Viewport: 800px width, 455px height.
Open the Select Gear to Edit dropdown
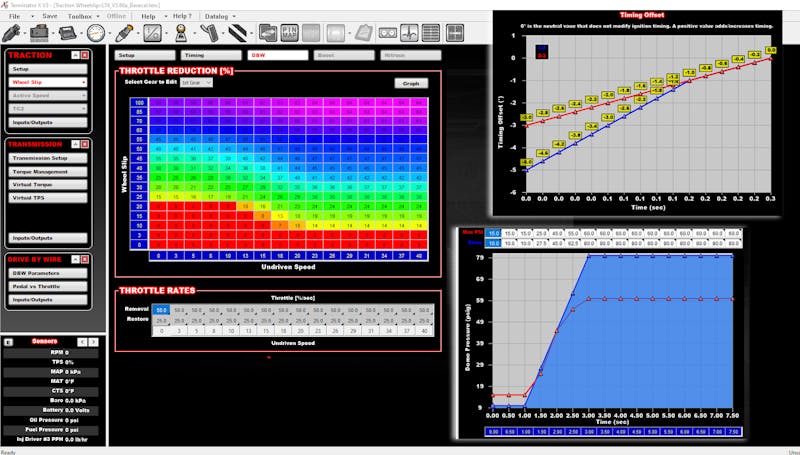click(x=196, y=82)
